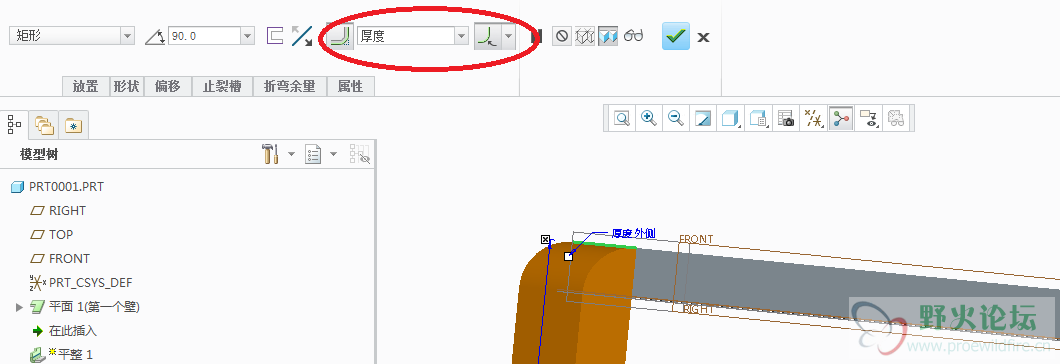
Task: Toggle the radius dimension location icon
Action: point(487,36)
